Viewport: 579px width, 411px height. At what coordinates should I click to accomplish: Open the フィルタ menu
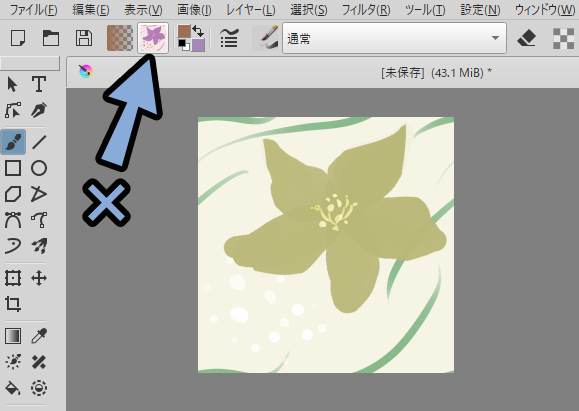366,10
